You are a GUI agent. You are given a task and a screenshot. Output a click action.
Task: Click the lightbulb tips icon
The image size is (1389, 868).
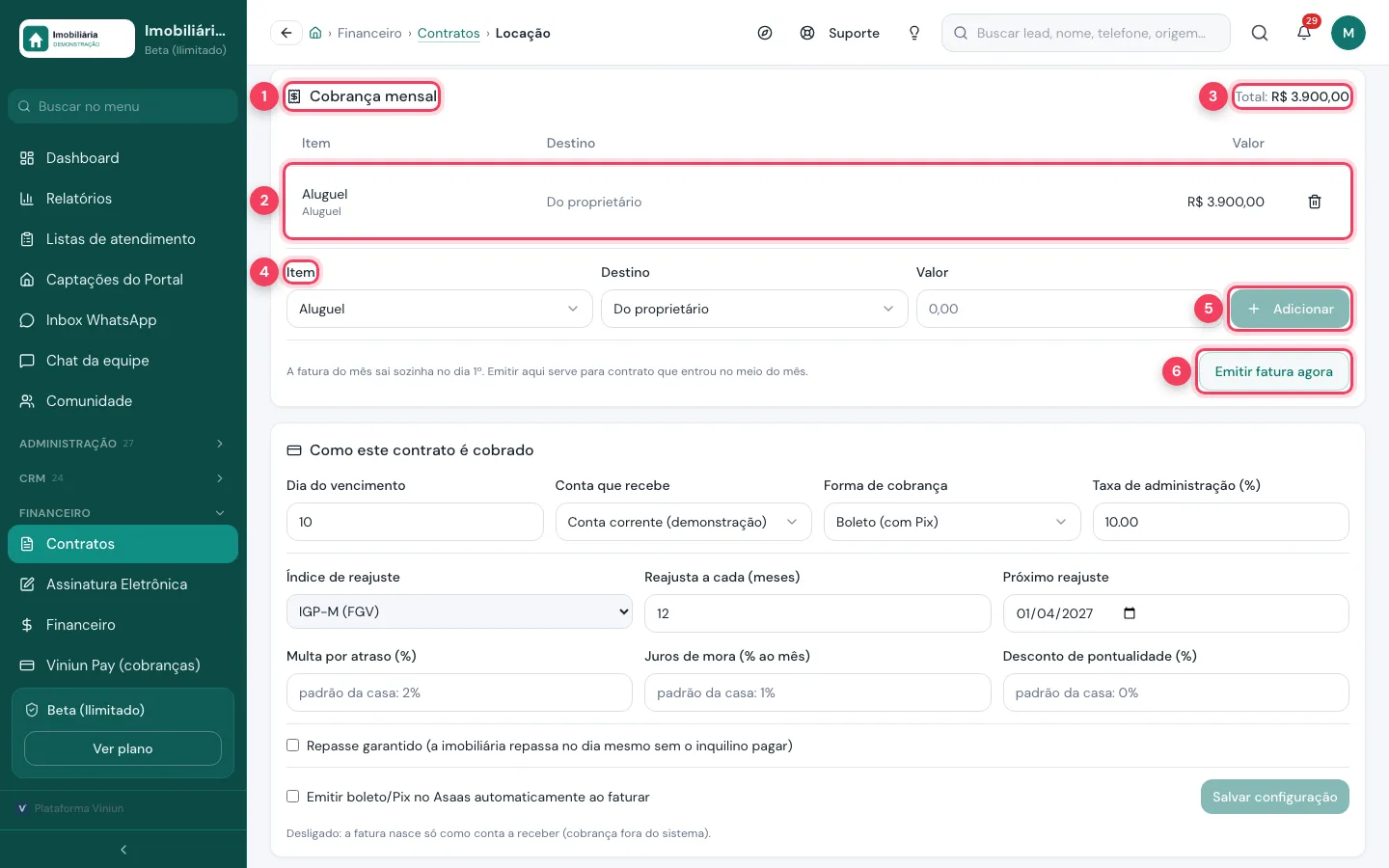(x=914, y=33)
